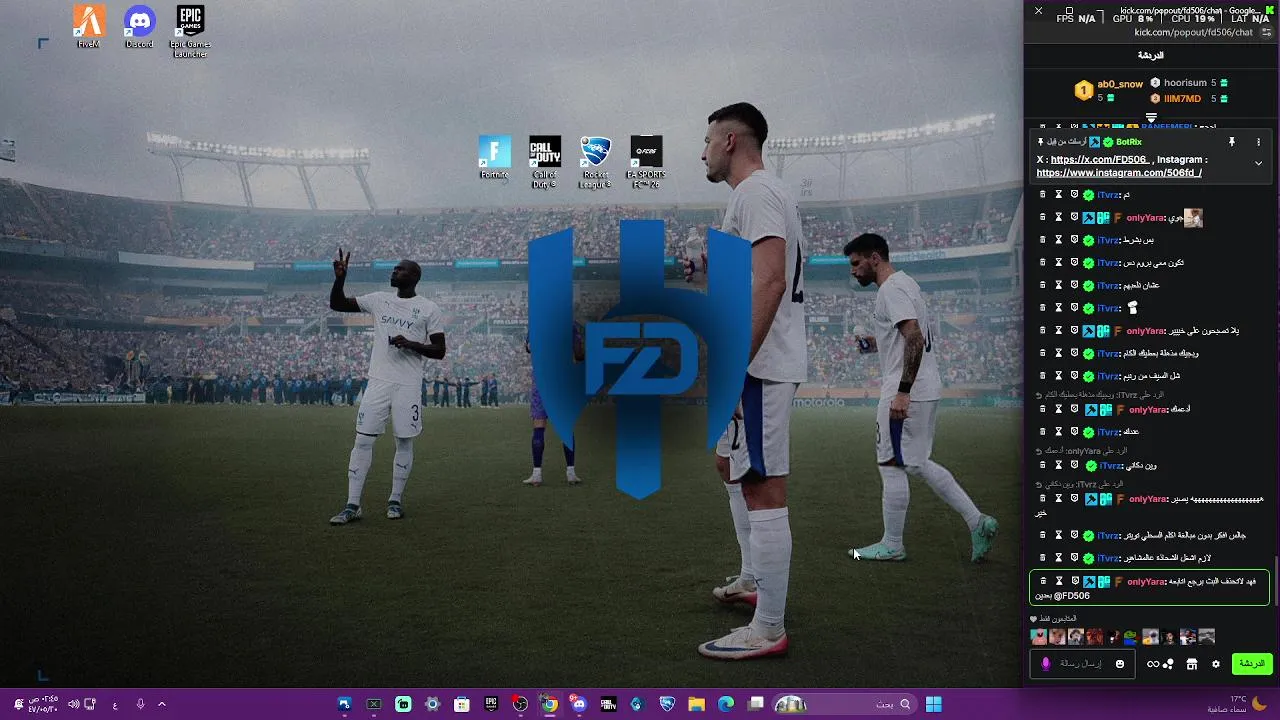Select the Fortnite desktop icon
Image resolution: width=1280 pixels, height=720 pixels.
coord(494,158)
